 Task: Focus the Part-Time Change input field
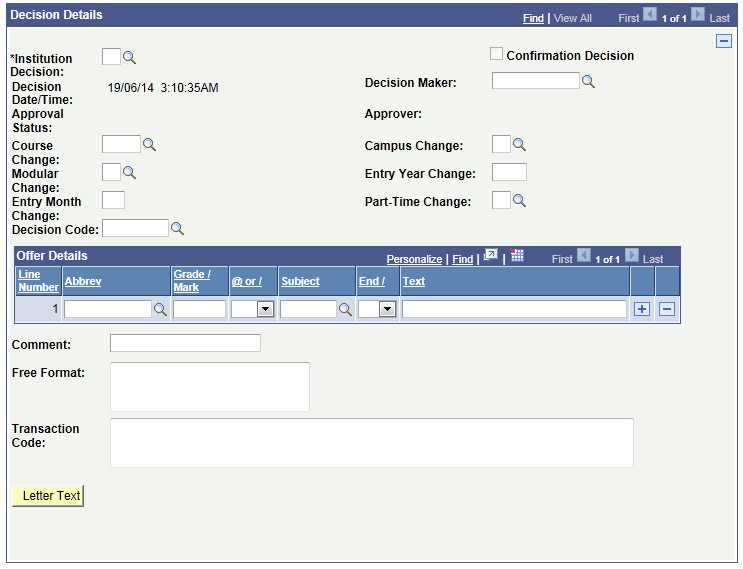[501, 200]
